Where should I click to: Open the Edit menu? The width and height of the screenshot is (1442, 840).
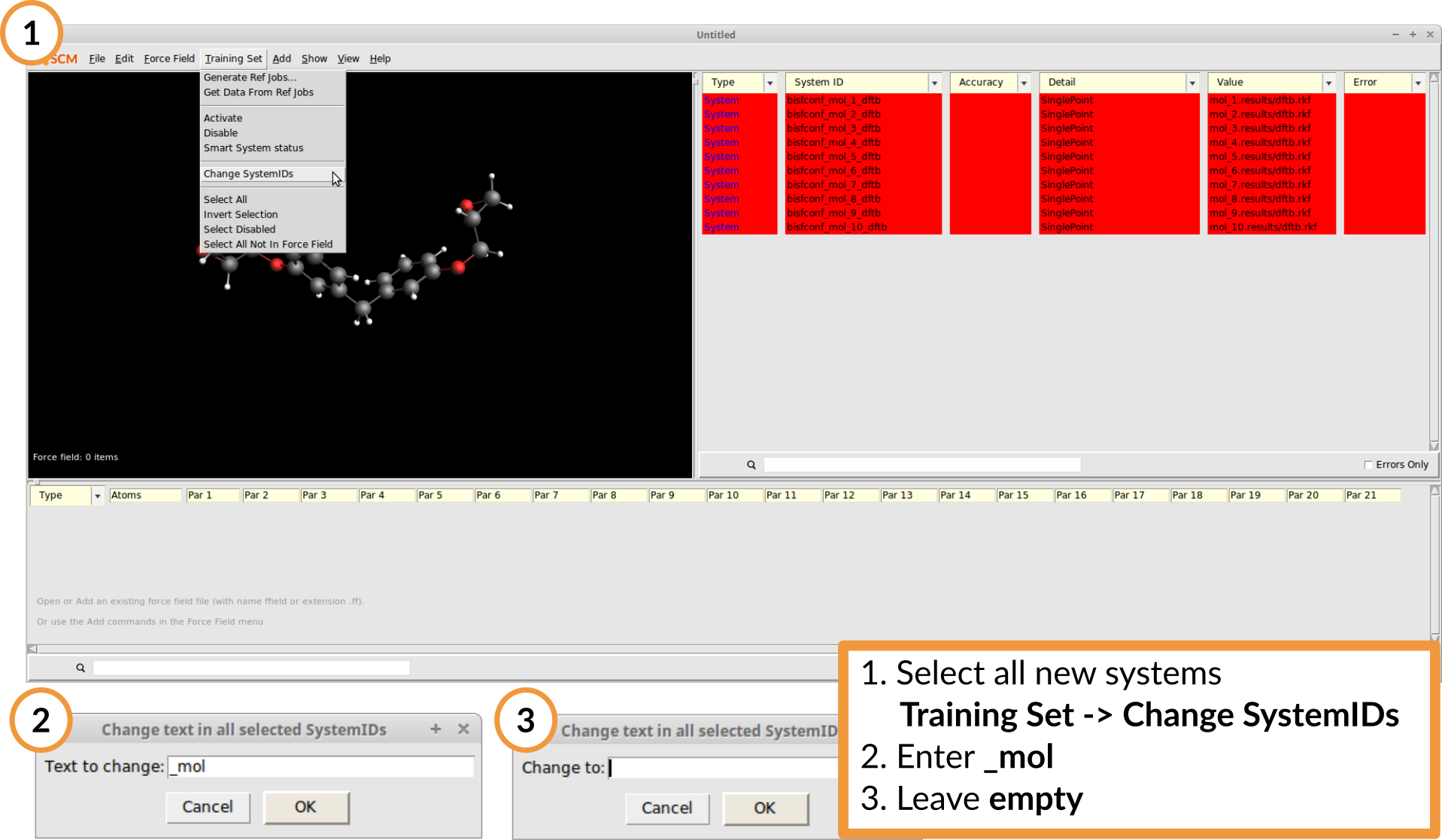124,59
